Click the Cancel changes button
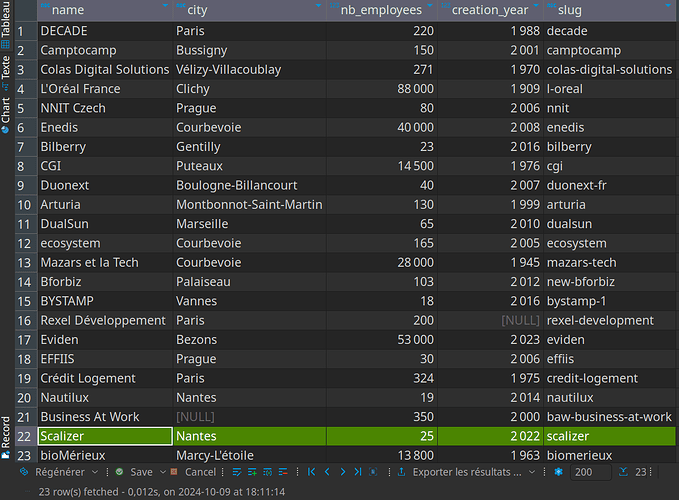The image size is (679, 500). point(194,472)
